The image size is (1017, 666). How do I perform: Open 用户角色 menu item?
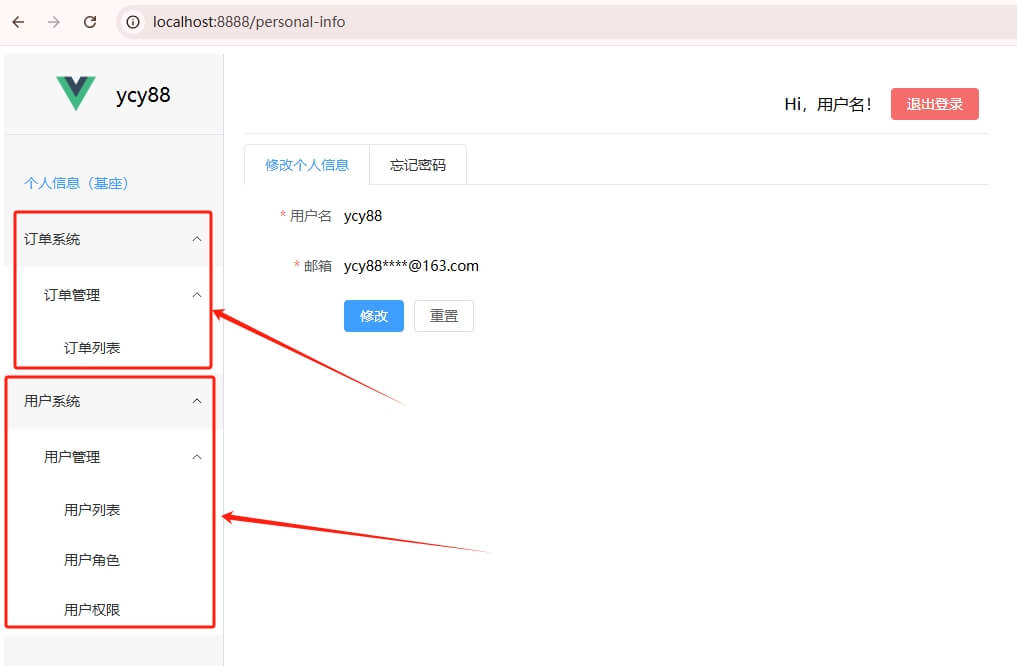coord(92,560)
